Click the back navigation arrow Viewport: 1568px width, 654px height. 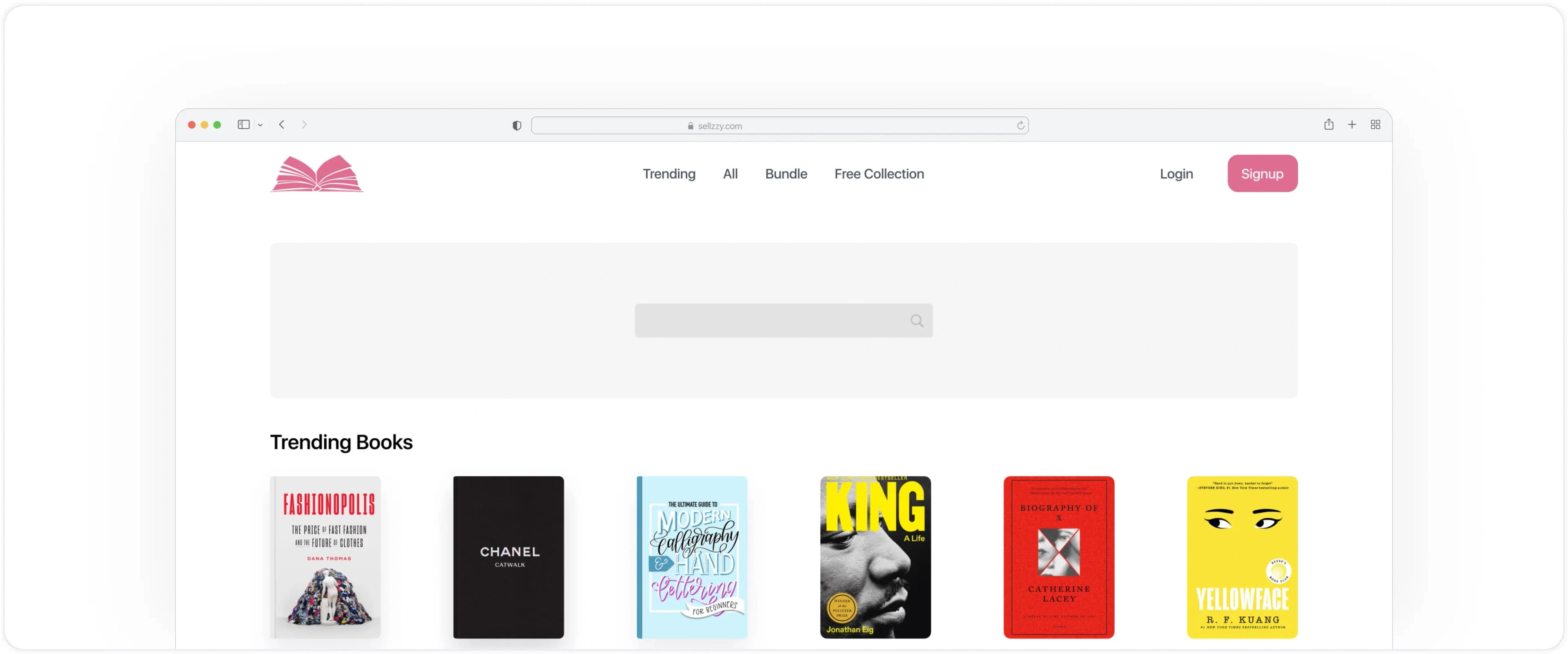point(282,124)
